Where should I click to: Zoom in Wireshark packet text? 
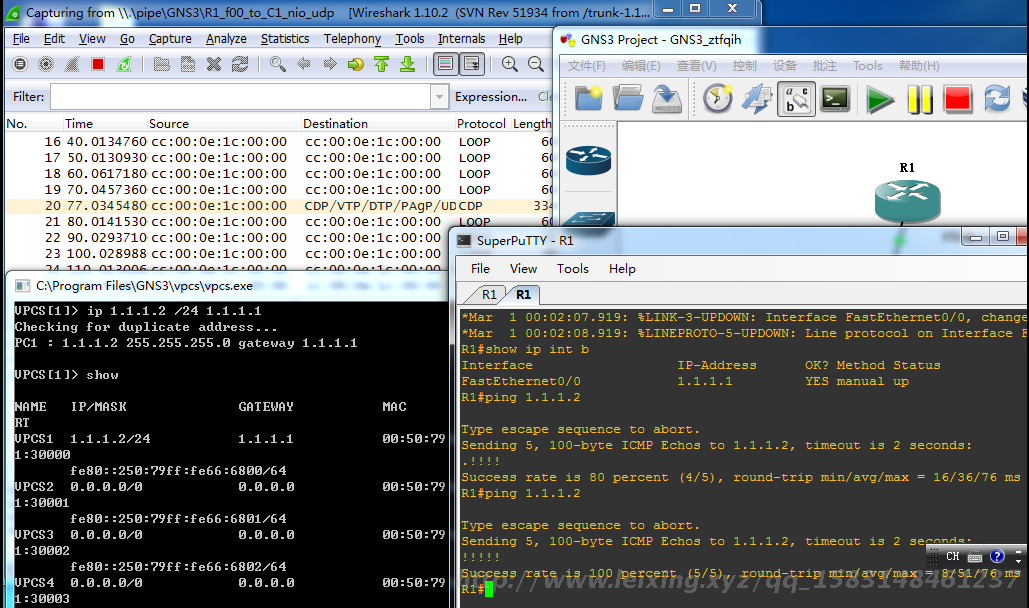510,64
